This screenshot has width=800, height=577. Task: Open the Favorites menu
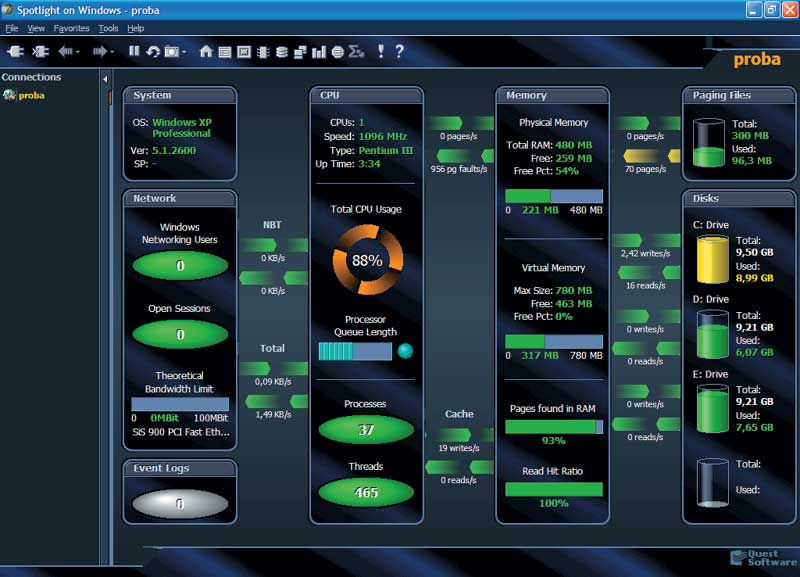[x=71, y=28]
